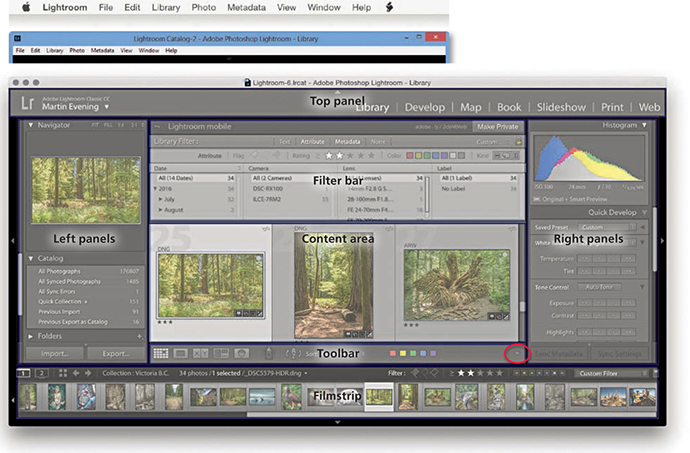Click the Lightroom mobile sync icon

click(x=157, y=127)
